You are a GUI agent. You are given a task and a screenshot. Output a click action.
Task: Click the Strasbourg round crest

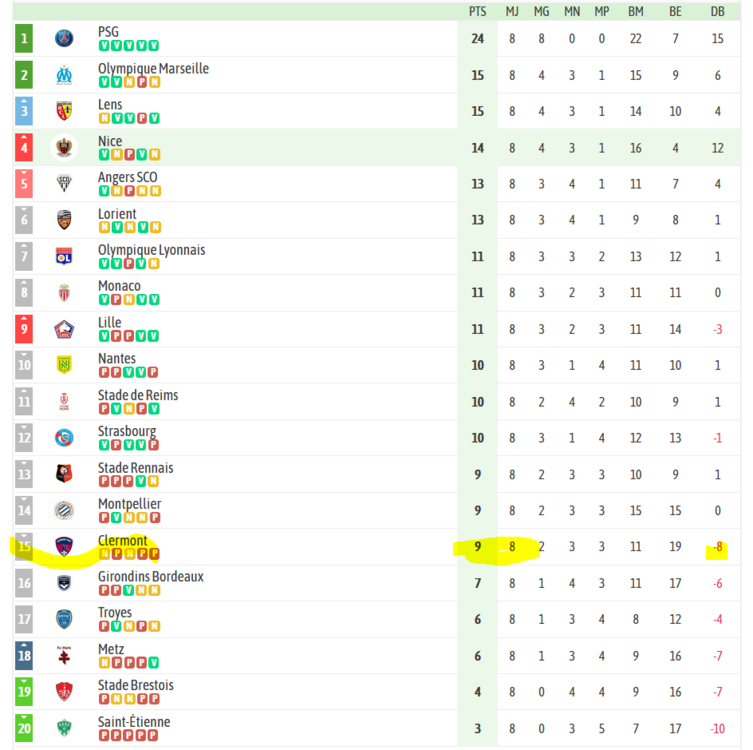[64, 437]
